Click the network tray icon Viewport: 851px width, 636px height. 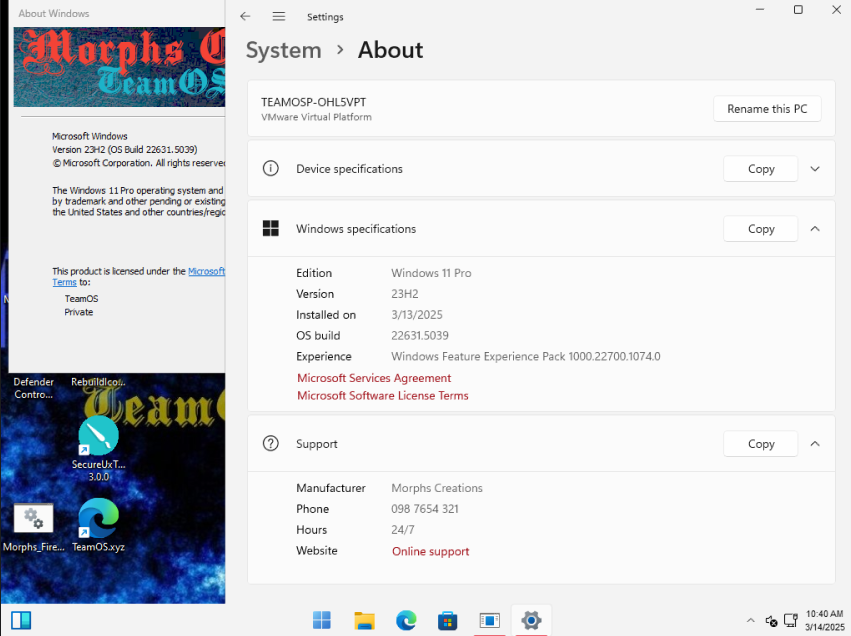point(791,620)
